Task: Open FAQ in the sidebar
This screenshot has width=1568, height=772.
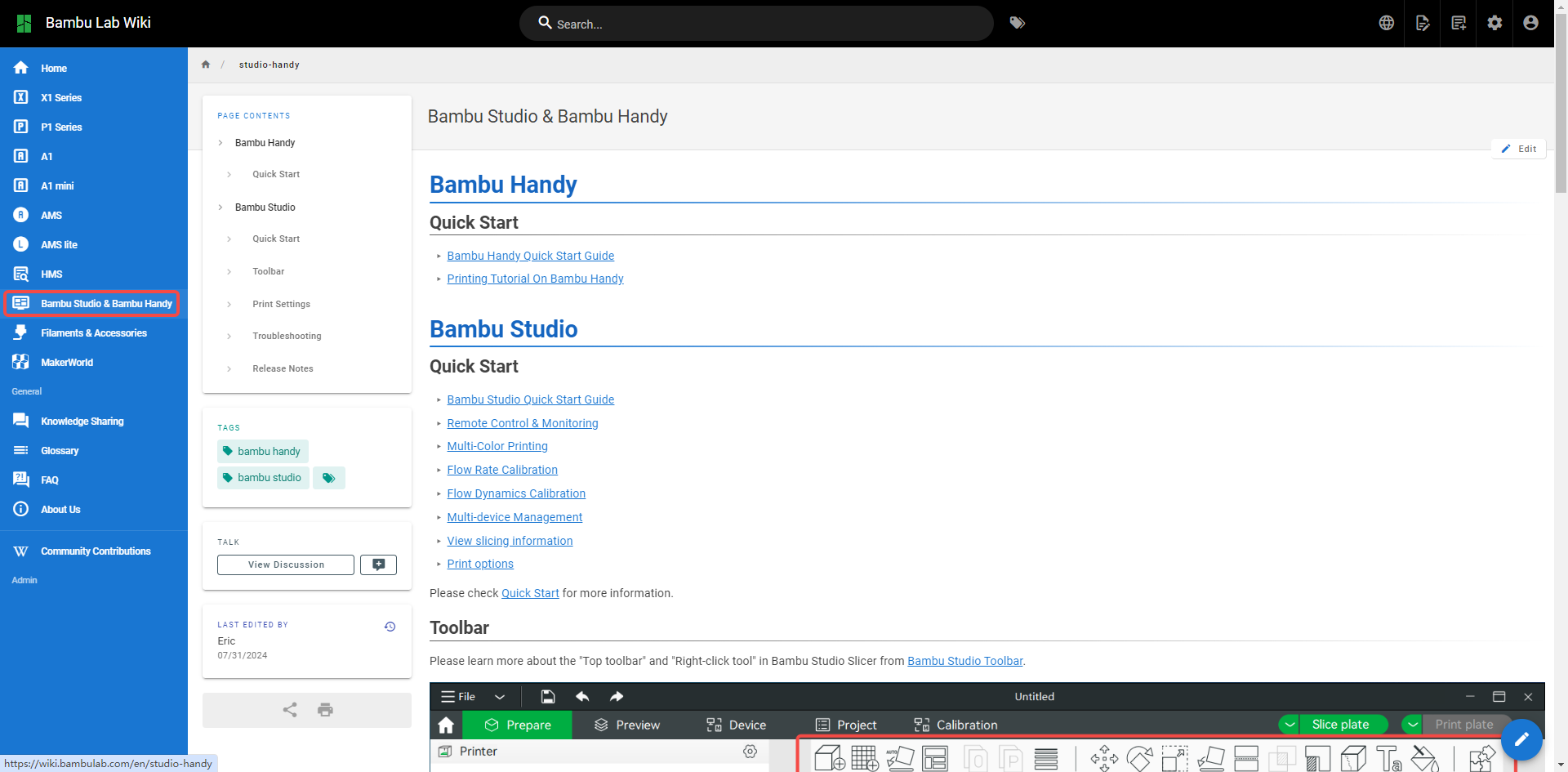Action: tap(94, 480)
